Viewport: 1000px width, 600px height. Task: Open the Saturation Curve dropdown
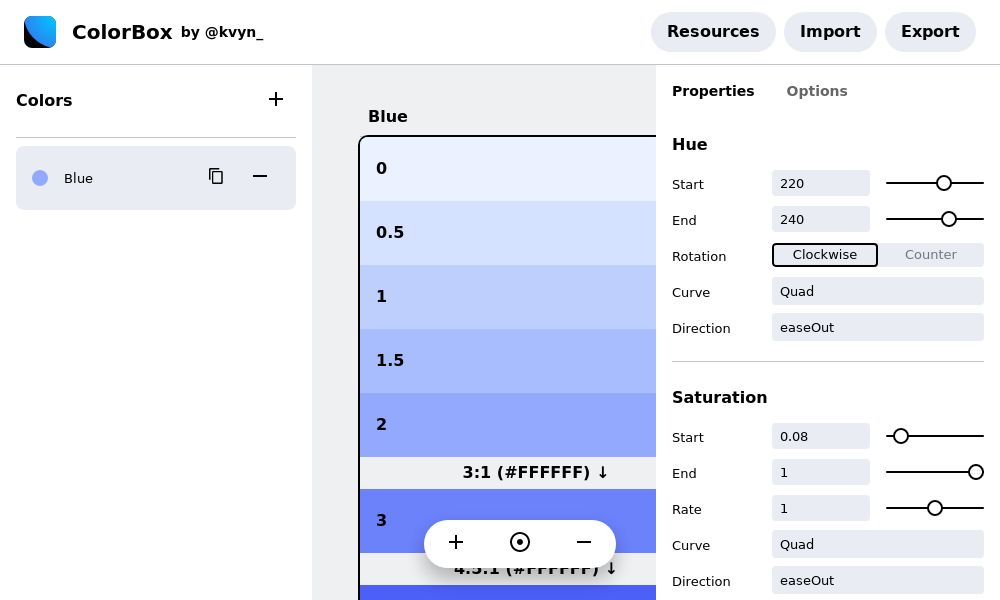point(877,544)
